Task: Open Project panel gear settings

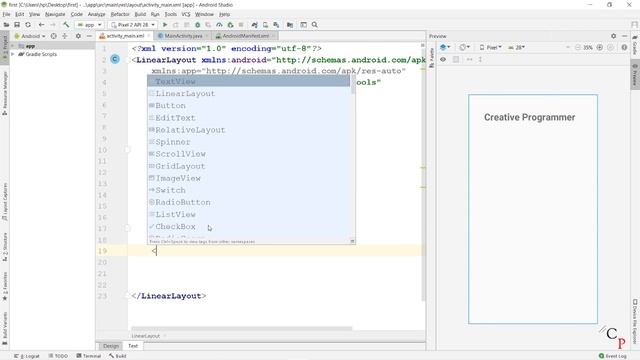Action: pyautogui.click(x=78, y=36)
